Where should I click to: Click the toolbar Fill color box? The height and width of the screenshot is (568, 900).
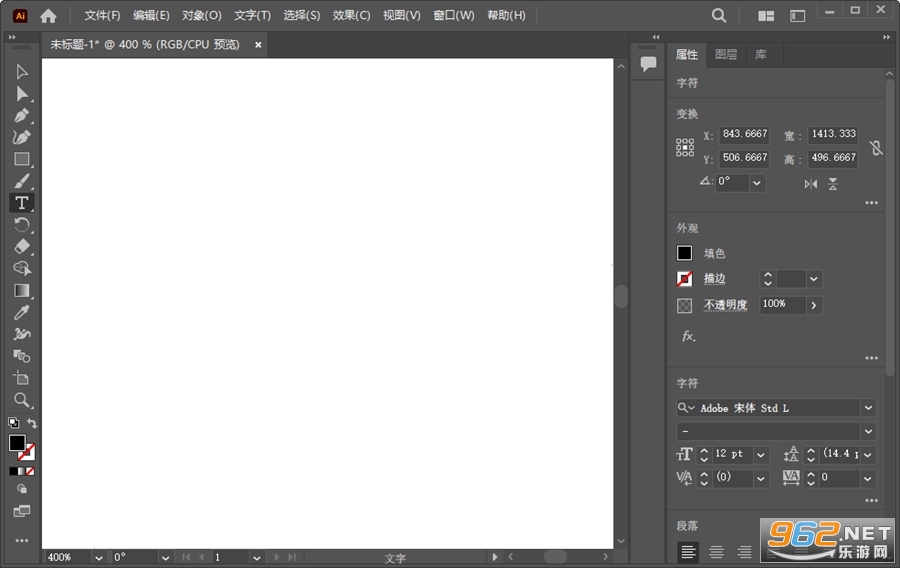[x=17, y=442]
